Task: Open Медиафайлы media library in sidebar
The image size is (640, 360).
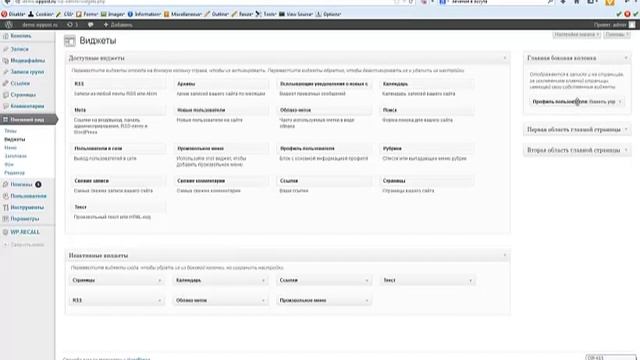Action: pos(27,60)
